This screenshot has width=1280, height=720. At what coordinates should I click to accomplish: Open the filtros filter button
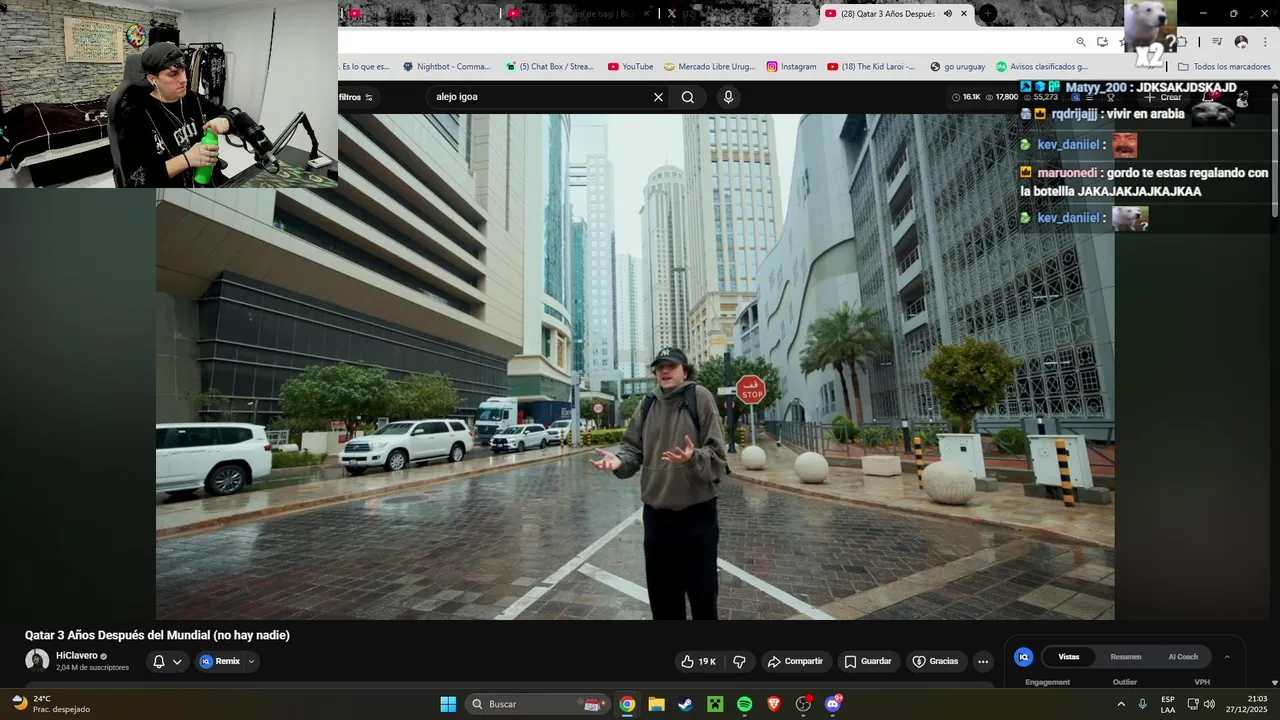[355, 97]
